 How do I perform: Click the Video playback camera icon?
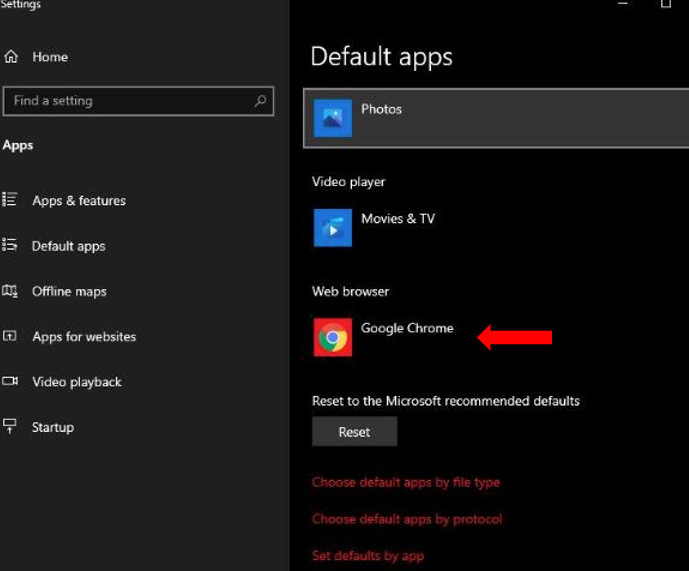pyautogui.click(x=10, y=381)
